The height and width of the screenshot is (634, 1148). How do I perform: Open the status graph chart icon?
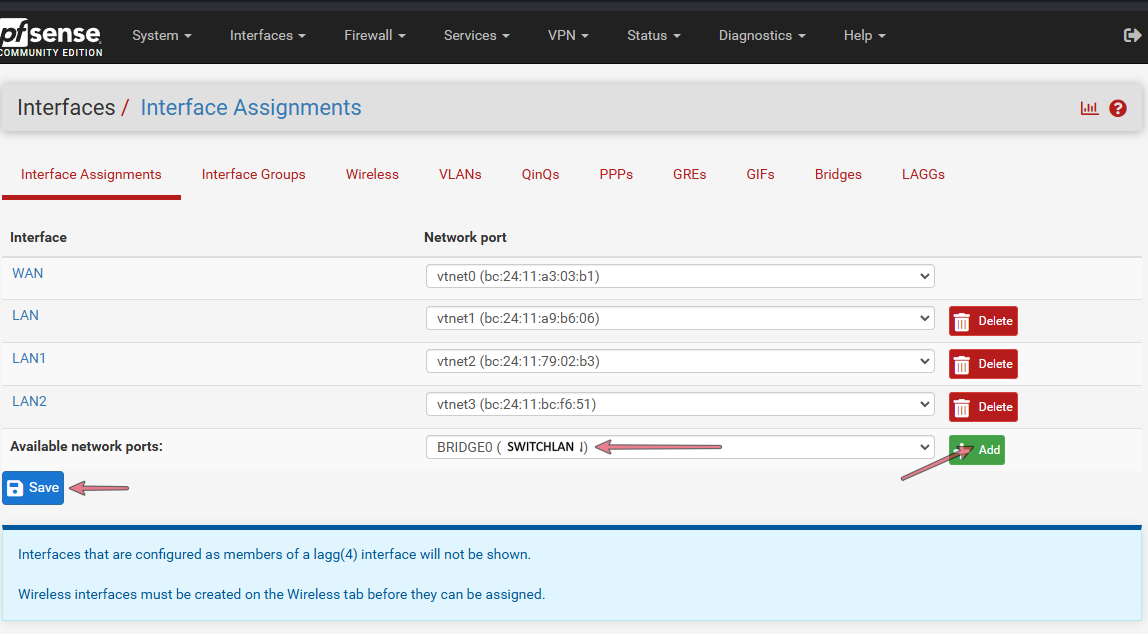1089,108
